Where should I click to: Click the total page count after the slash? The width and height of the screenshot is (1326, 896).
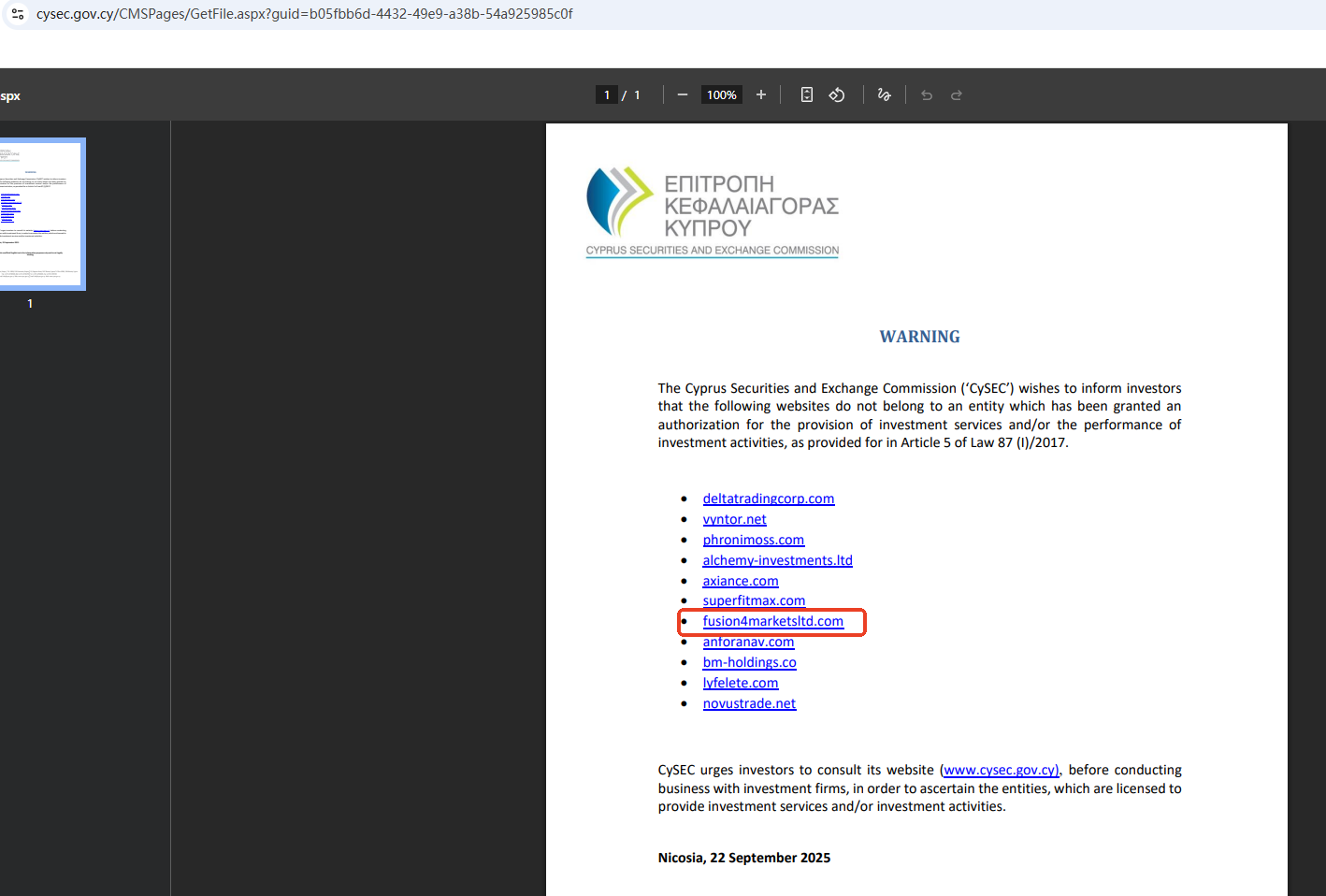pyautogui.click(x=637, y=94)
